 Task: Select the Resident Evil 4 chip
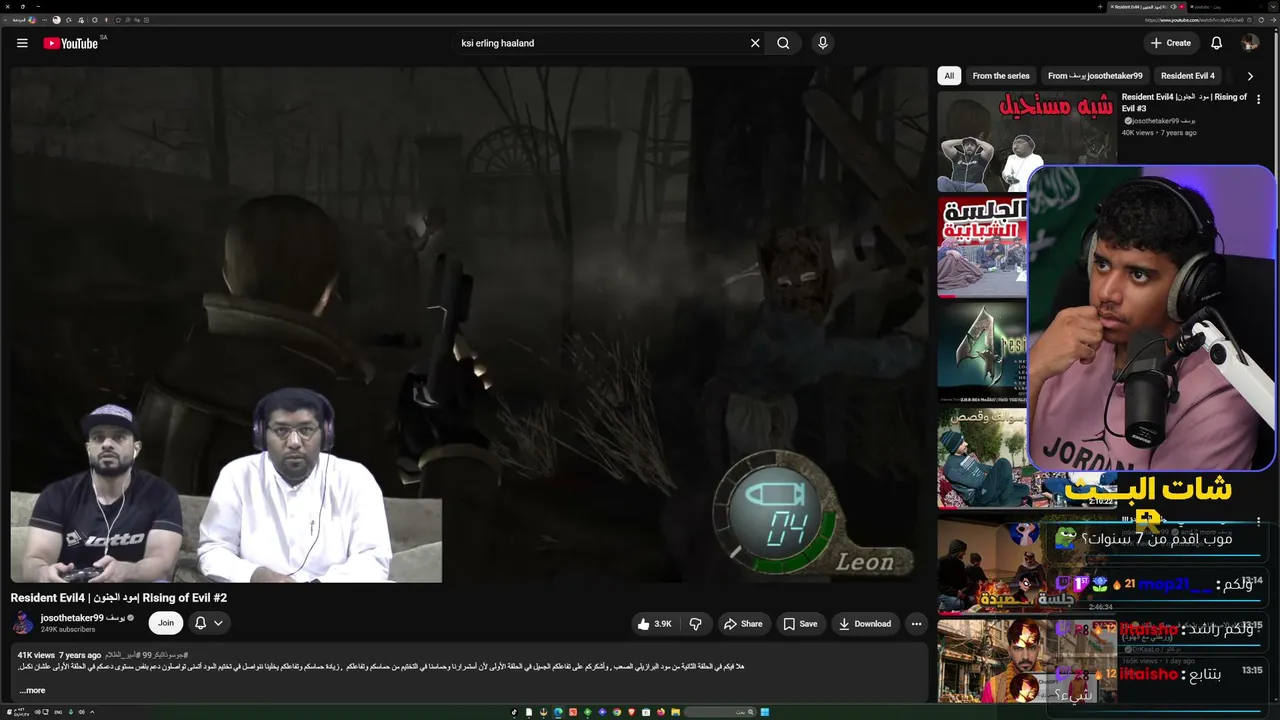pyautogui.click(x=1188, y=76)
